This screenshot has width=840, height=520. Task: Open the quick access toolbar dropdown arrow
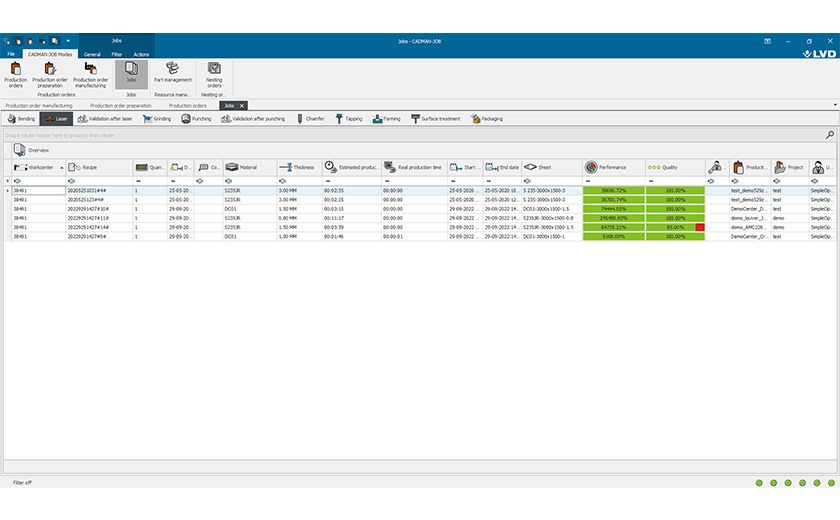[68, 41]
